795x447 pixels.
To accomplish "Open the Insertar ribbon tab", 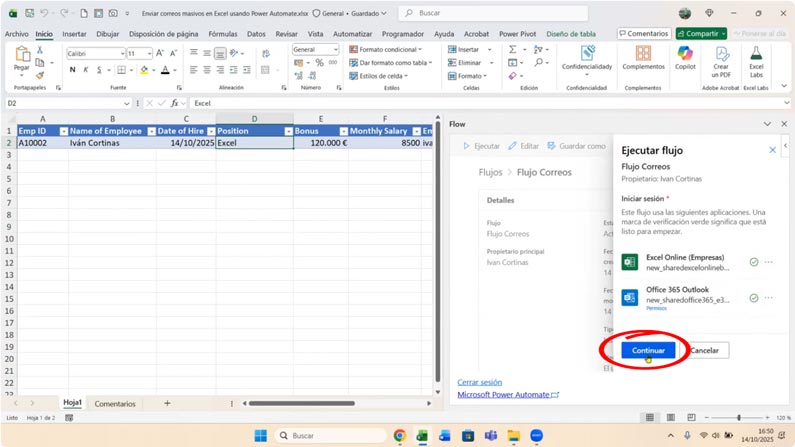I will (74, 34).
